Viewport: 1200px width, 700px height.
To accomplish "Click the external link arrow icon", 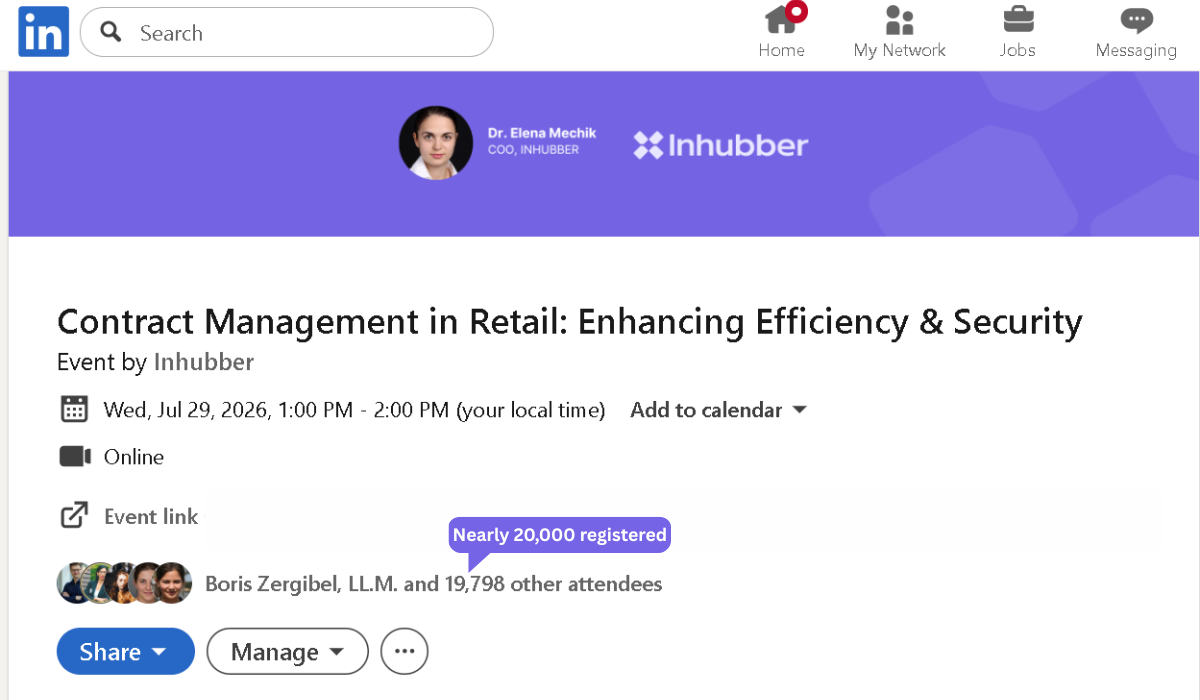I will 74,516.
